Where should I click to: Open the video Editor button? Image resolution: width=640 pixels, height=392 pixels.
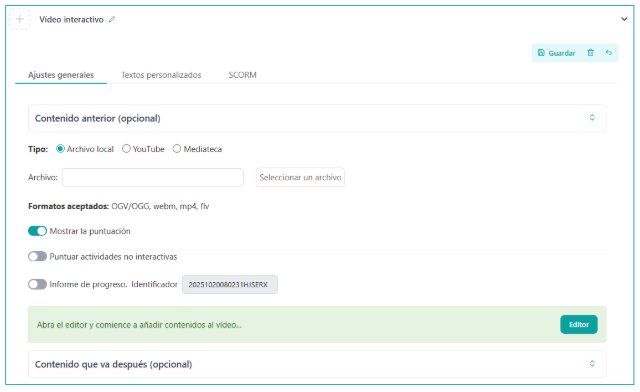coord(579,325)
